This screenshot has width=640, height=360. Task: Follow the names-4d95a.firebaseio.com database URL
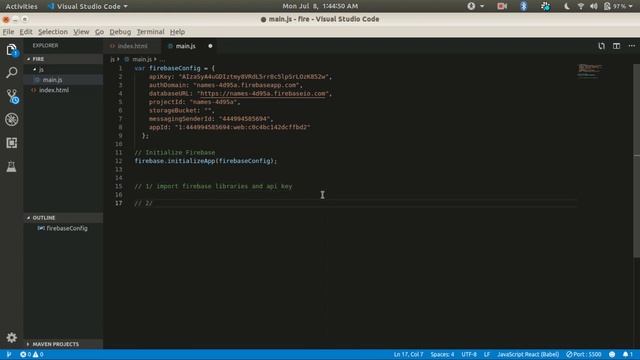click(262, 93)
